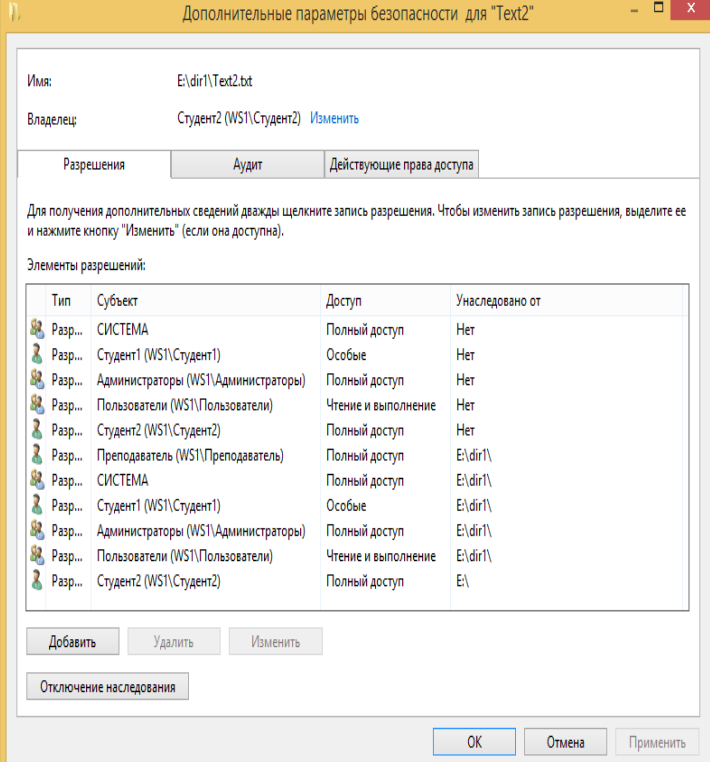This screenshot has height=762, width=710.
Task: Click icon of Студент1 entry inherited from E:\dir1\
Action: coord(37,506)
